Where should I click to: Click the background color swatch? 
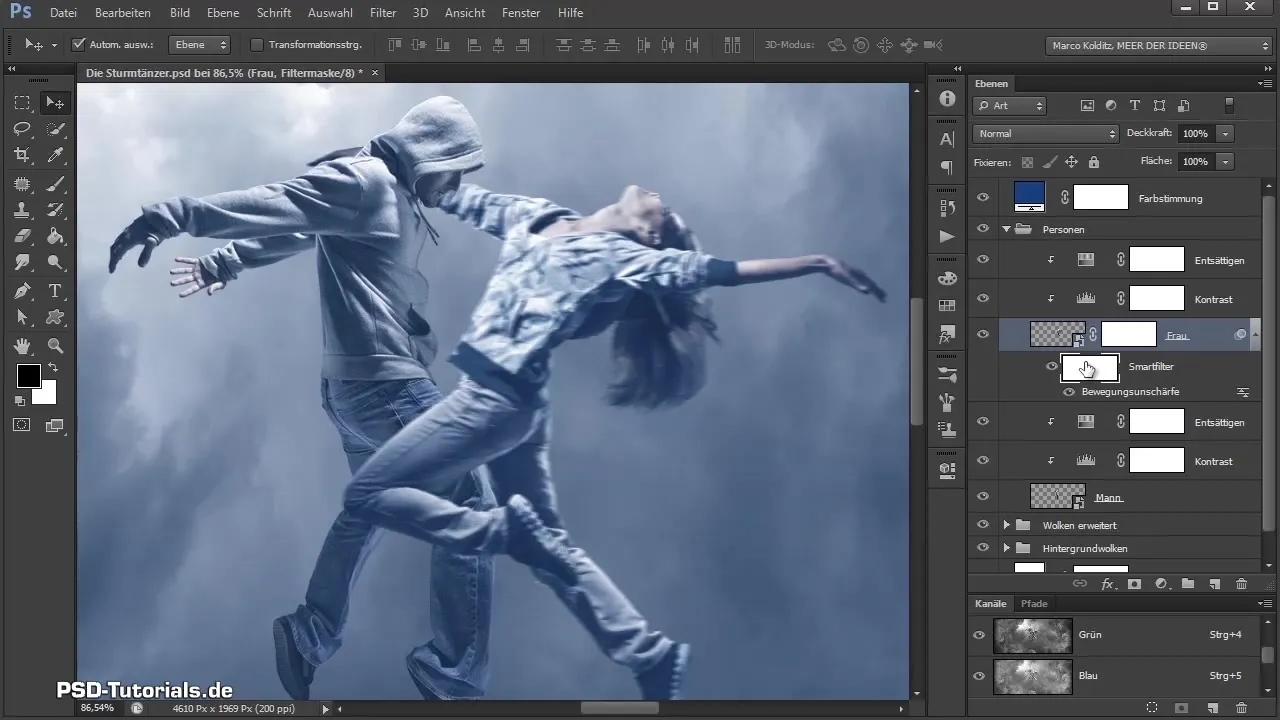point(46,394)
